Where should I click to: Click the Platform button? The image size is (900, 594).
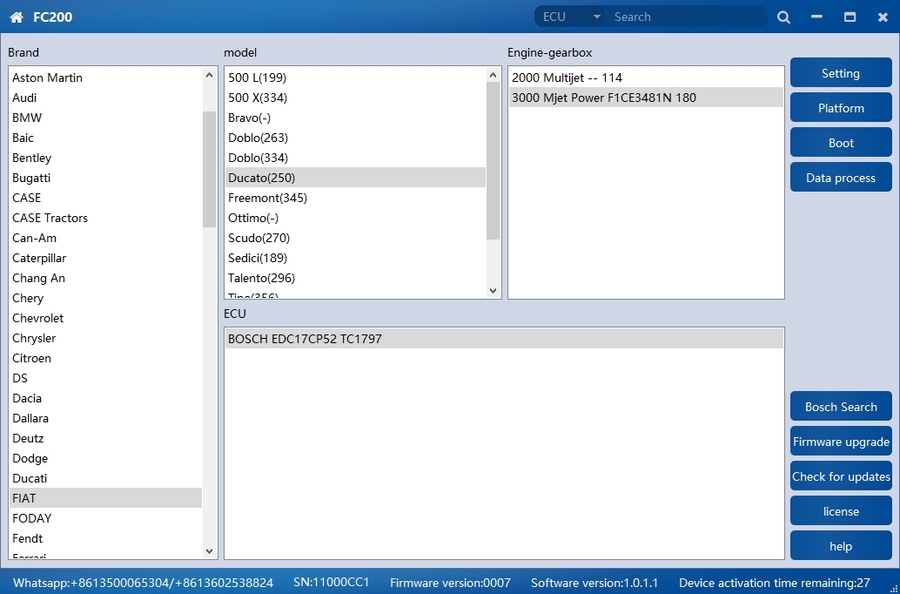[840, 108]
